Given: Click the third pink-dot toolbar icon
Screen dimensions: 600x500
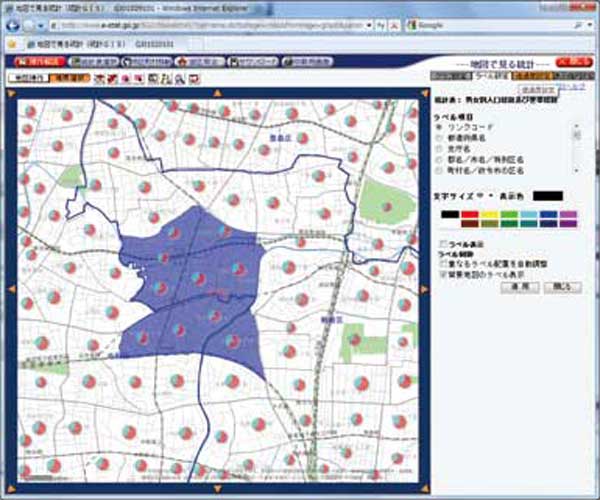Looking at the screenshot, I should pyautogui.click(x=126, y=79).
